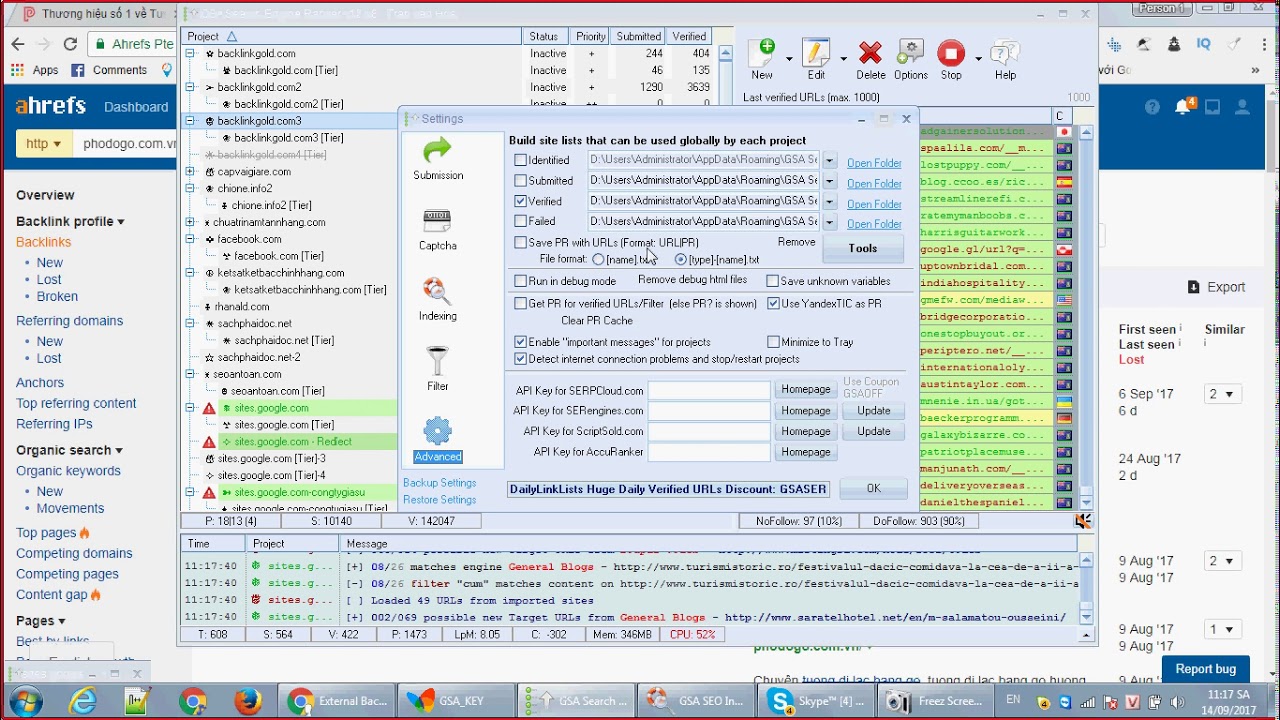The width and height of the screenshot is (1280, 720).
Task: Click the Windows Start button
Action: pos(24,701)
